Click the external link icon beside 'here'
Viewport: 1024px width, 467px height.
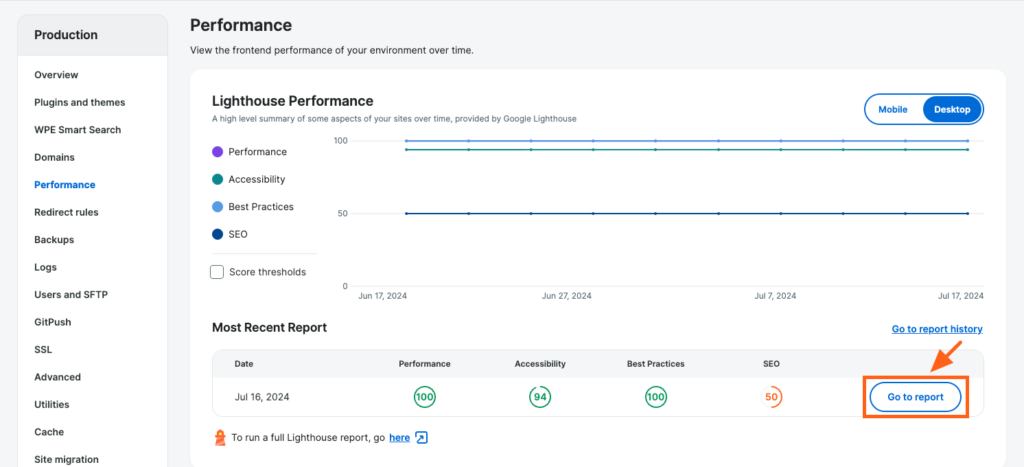click(x=422, y=437)
